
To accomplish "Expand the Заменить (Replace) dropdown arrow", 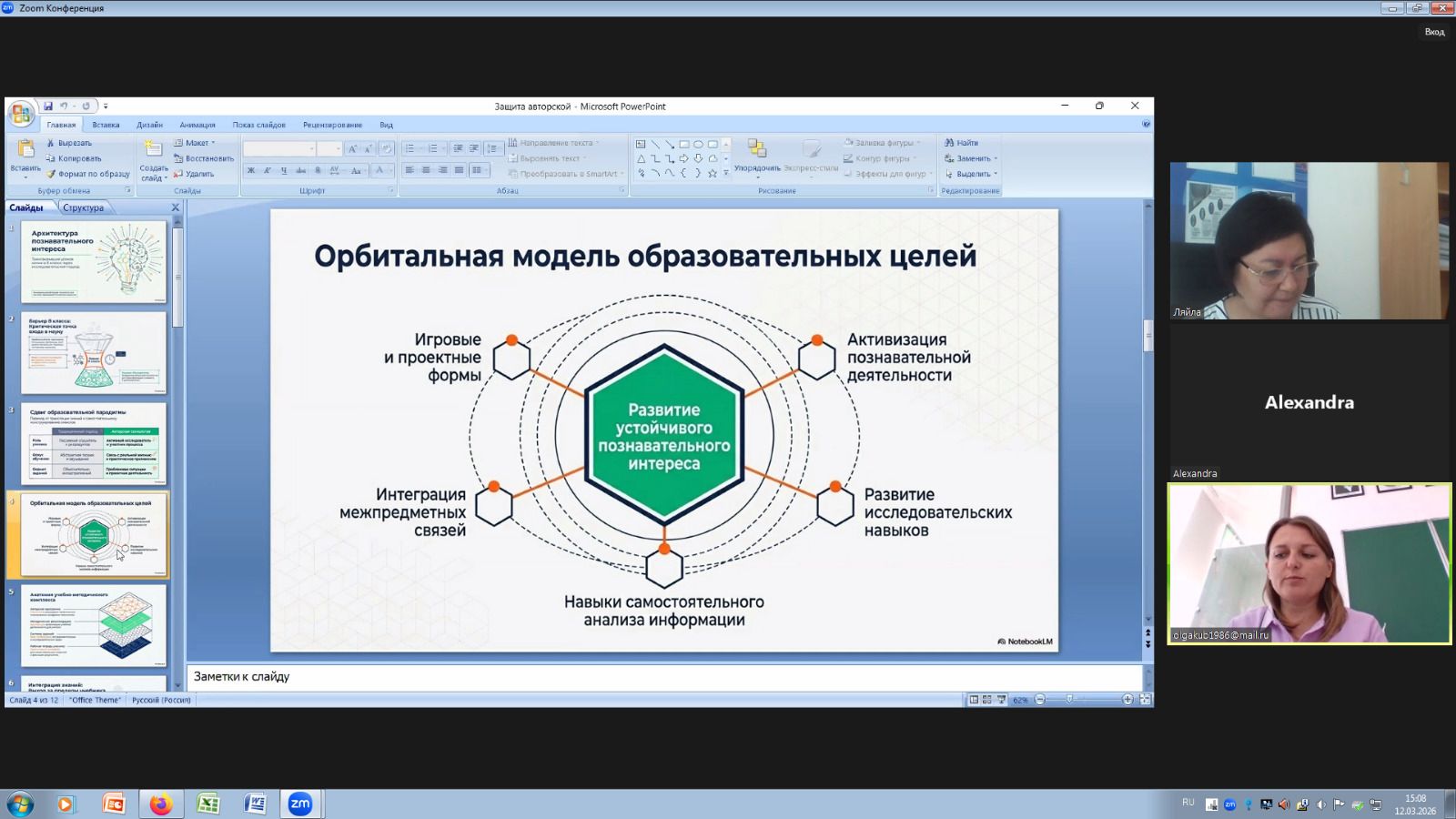I will 996,158.
